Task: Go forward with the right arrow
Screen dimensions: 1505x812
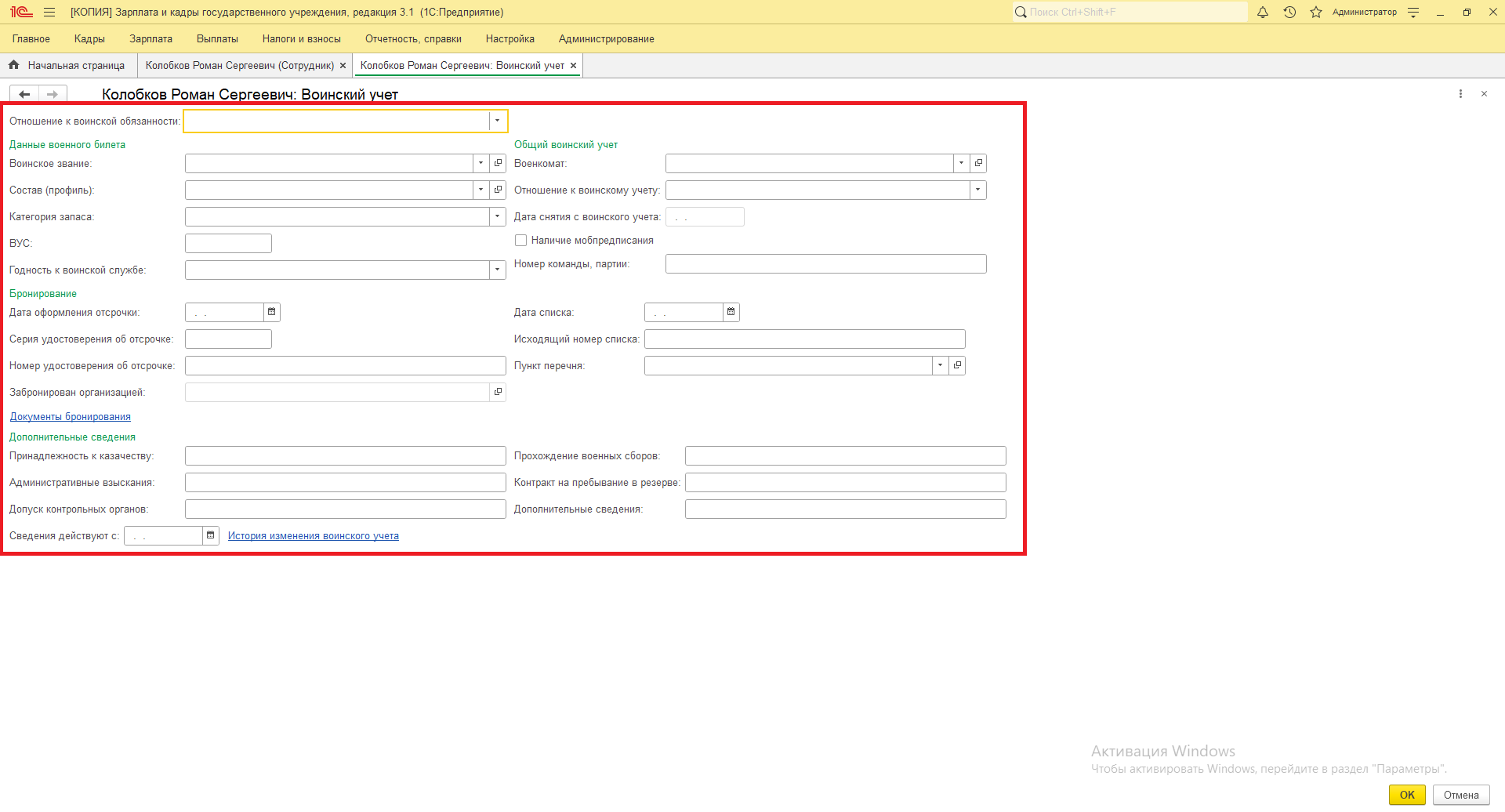Action: (x=53, y=94)
